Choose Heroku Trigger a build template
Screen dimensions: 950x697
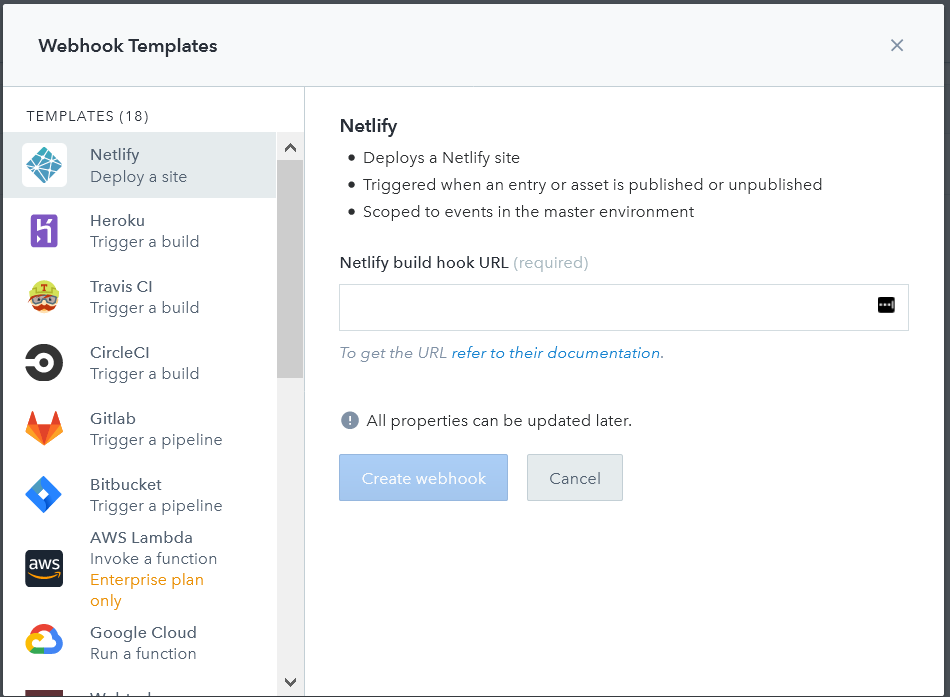pyautogui.click(x=145, y=231)
